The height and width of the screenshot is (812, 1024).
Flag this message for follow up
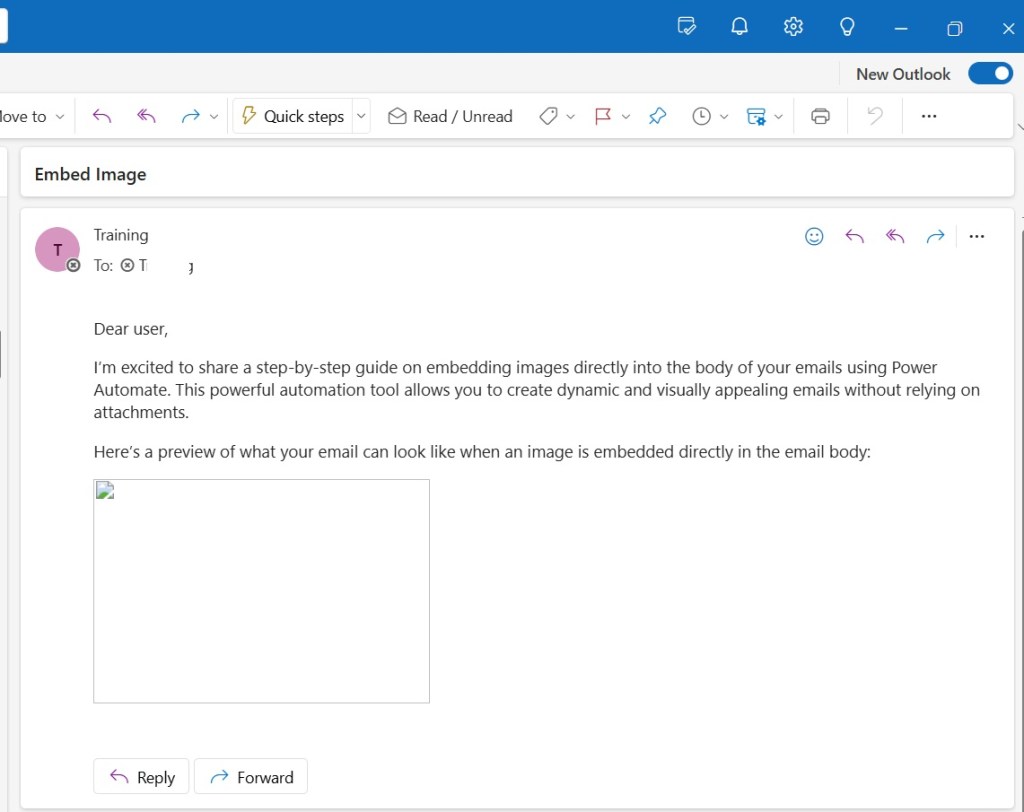pos(601,116)
